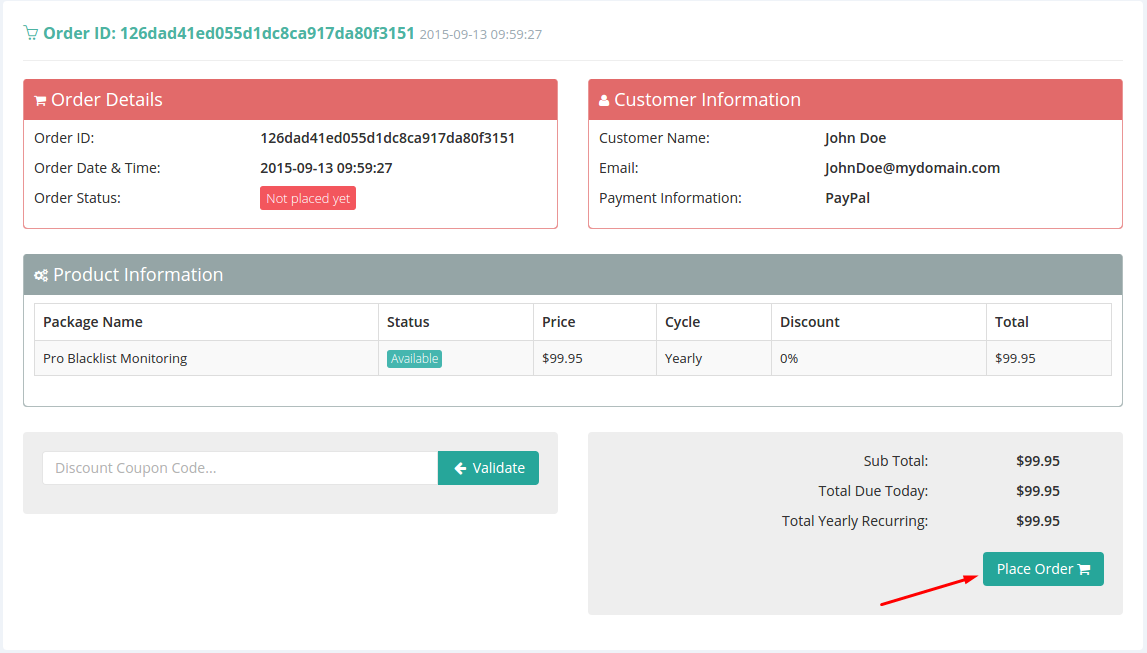
Task: Click the $99.95 value in Total column
Action: point(1015,358)
